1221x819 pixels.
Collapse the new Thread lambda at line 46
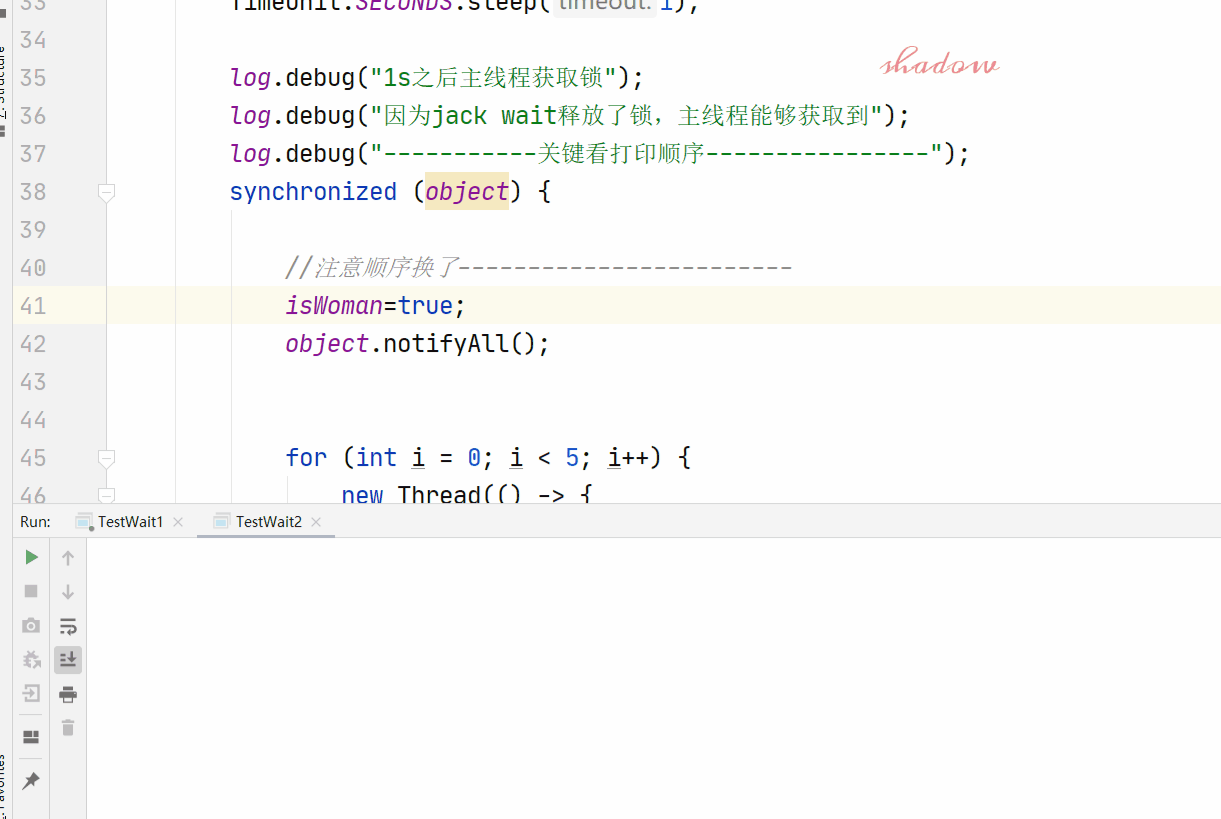coord(107,495)
